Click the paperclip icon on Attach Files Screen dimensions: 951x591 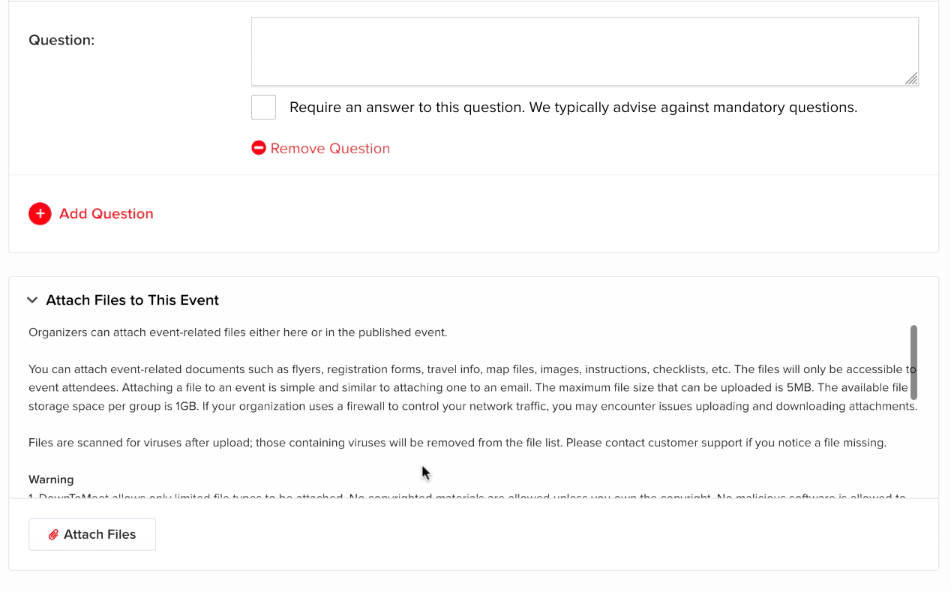54,535
